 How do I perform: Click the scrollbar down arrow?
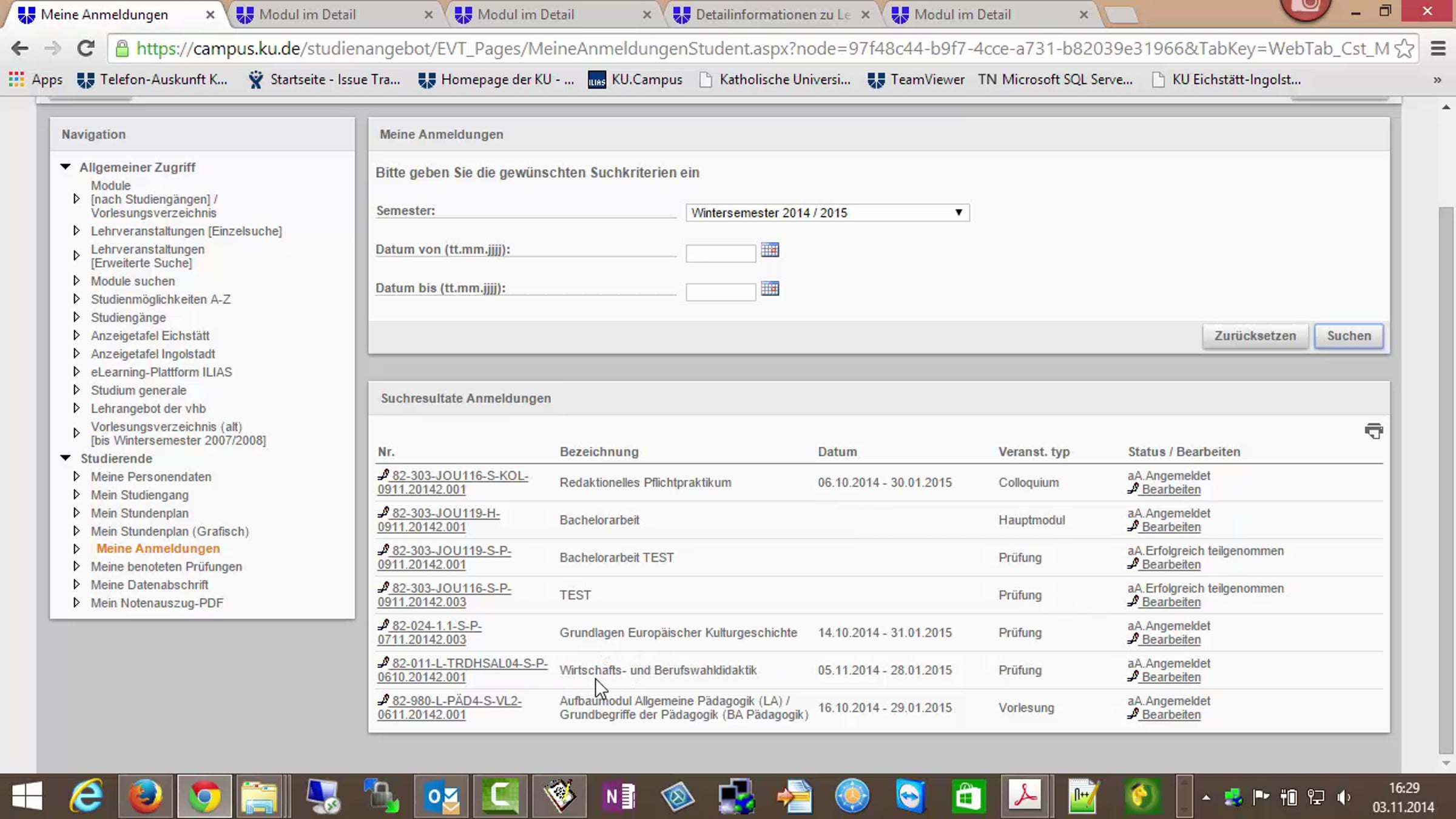(x=1446, y=764)
